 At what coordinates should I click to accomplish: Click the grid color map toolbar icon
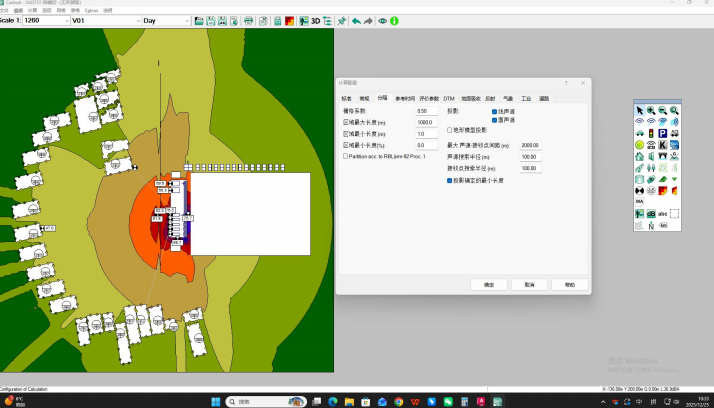click(x=289, y=21)
